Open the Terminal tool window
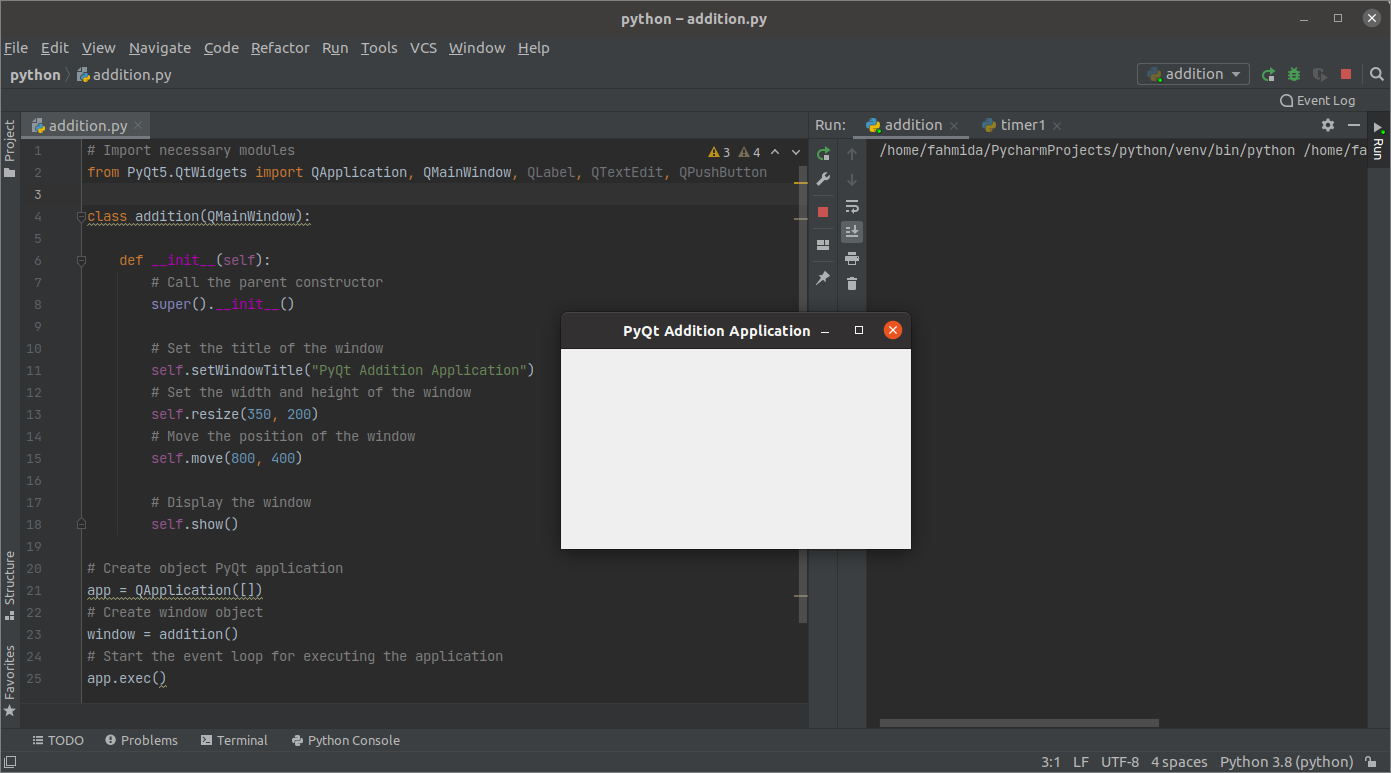The image size is (1391, 773). [x=233, y=741]
